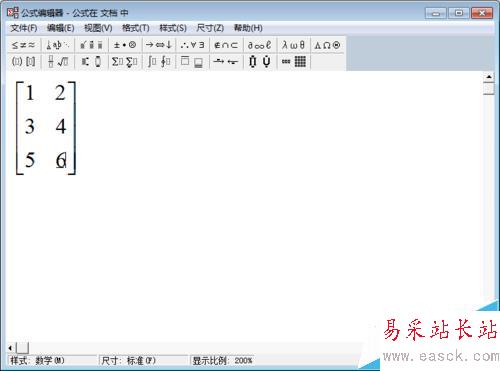Image resolution: width=500 pixels, height=371 pixels.
Task: Open the 帮助(H) menu
Action: point(248,28)
